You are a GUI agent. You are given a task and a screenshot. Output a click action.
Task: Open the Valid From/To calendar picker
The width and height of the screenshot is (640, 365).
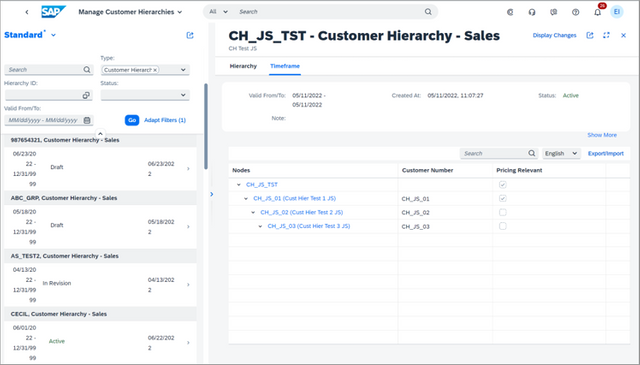coord(87,120)
